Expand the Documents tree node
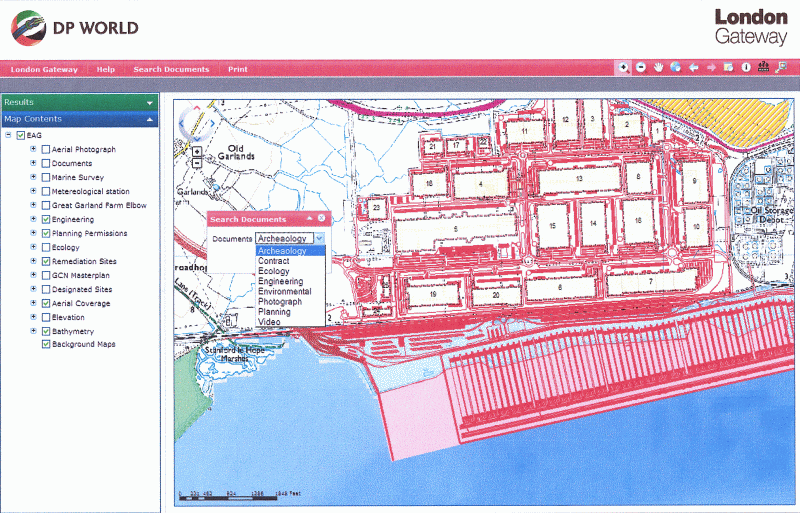This screenshot has width=800, height=513. (33, 163)
